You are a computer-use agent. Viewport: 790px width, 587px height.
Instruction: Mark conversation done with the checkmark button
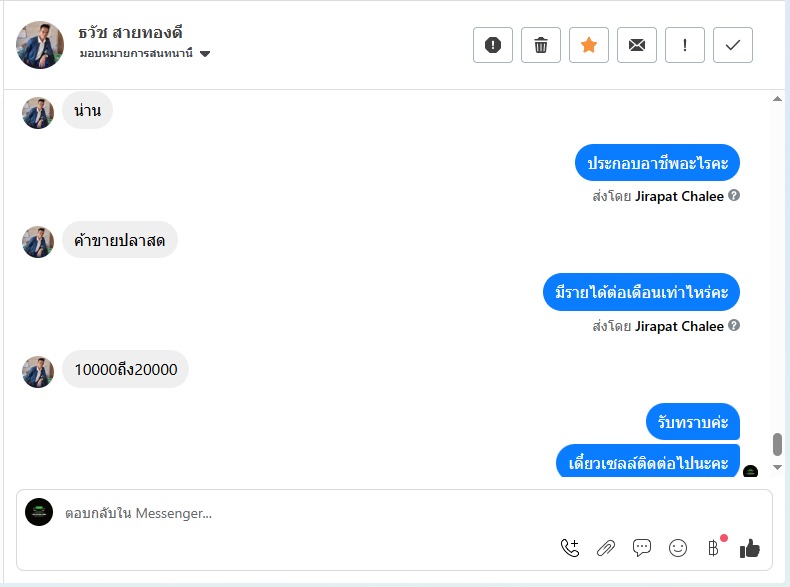(x=733, y=45)
